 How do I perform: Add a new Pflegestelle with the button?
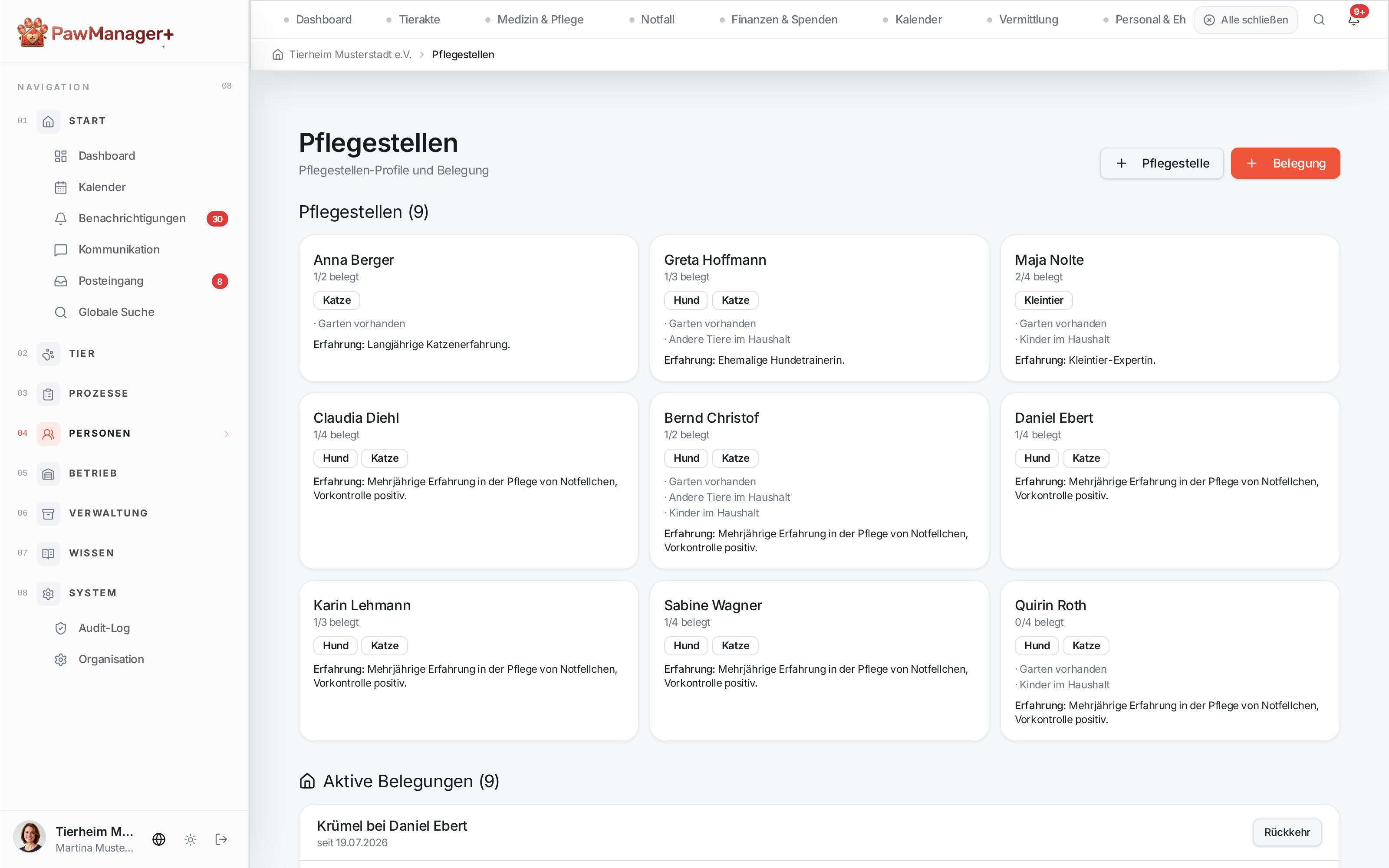pos(1162,163)
